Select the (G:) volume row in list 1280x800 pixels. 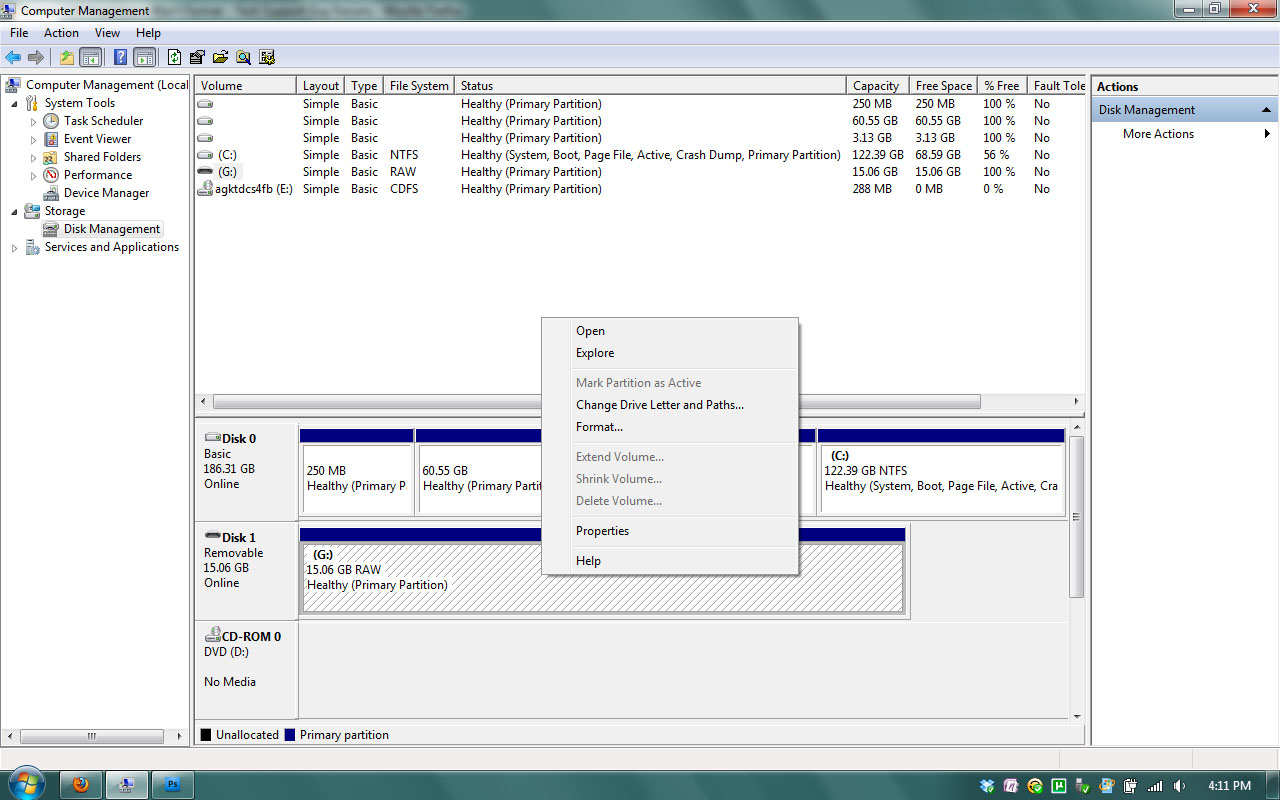[x=640, y=172]
